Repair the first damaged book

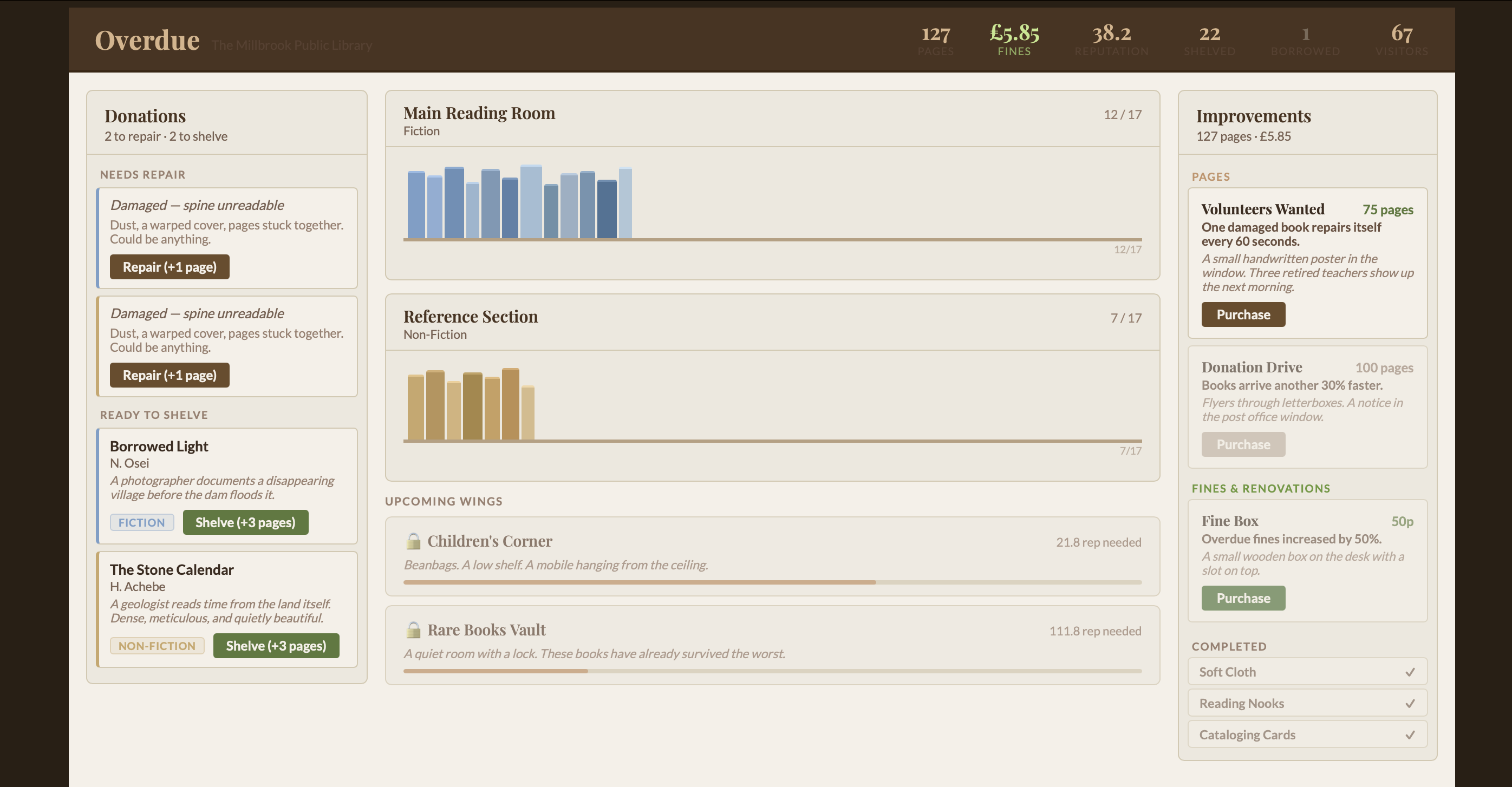click(x=169, y=267)
